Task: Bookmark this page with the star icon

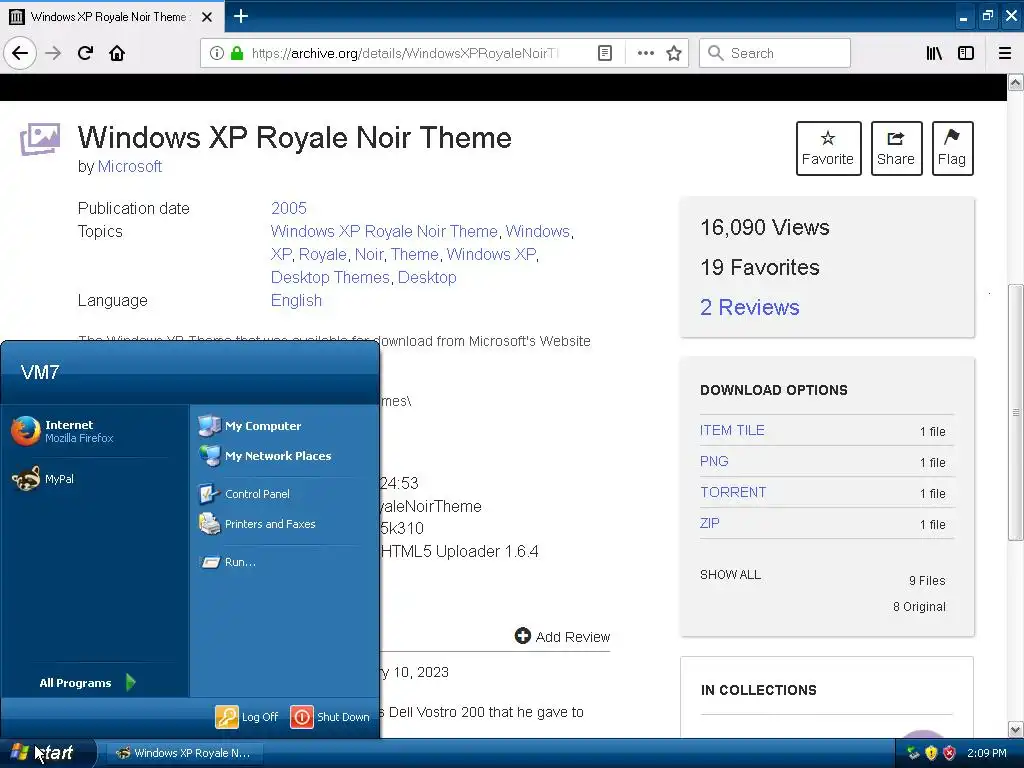Action: [x=674, y=53]
